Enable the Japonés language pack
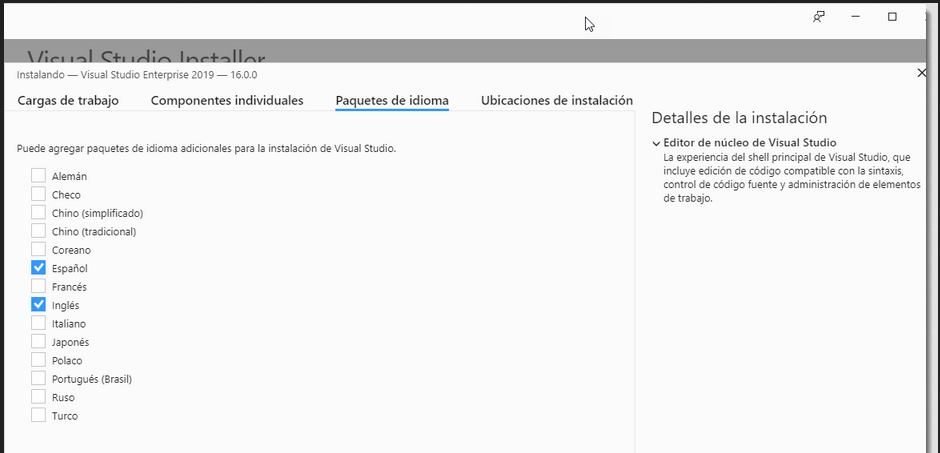This screenshot has height=453, width=940. 38,342
